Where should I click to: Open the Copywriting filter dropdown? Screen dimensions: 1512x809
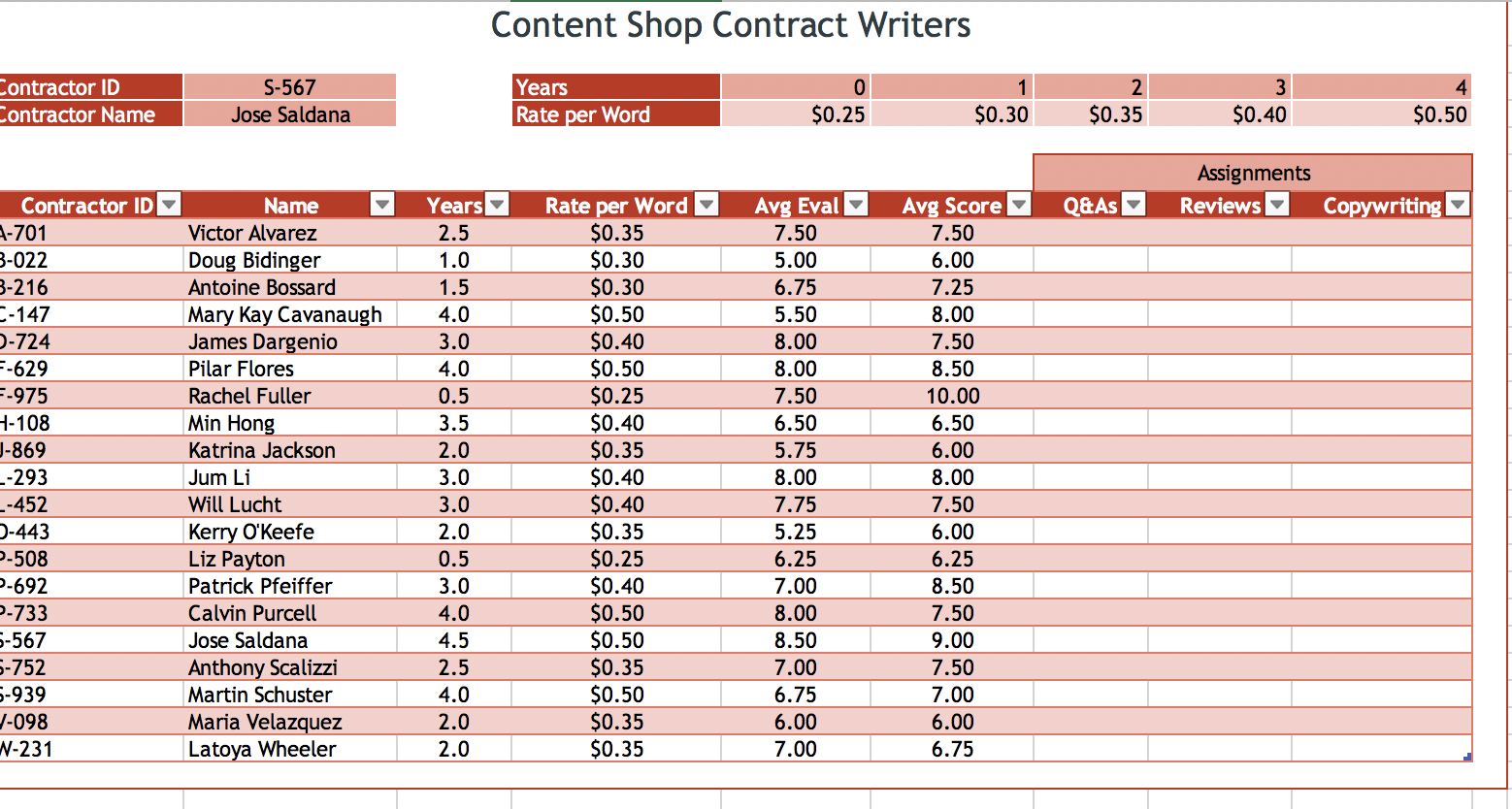[x=1457, y=205]
